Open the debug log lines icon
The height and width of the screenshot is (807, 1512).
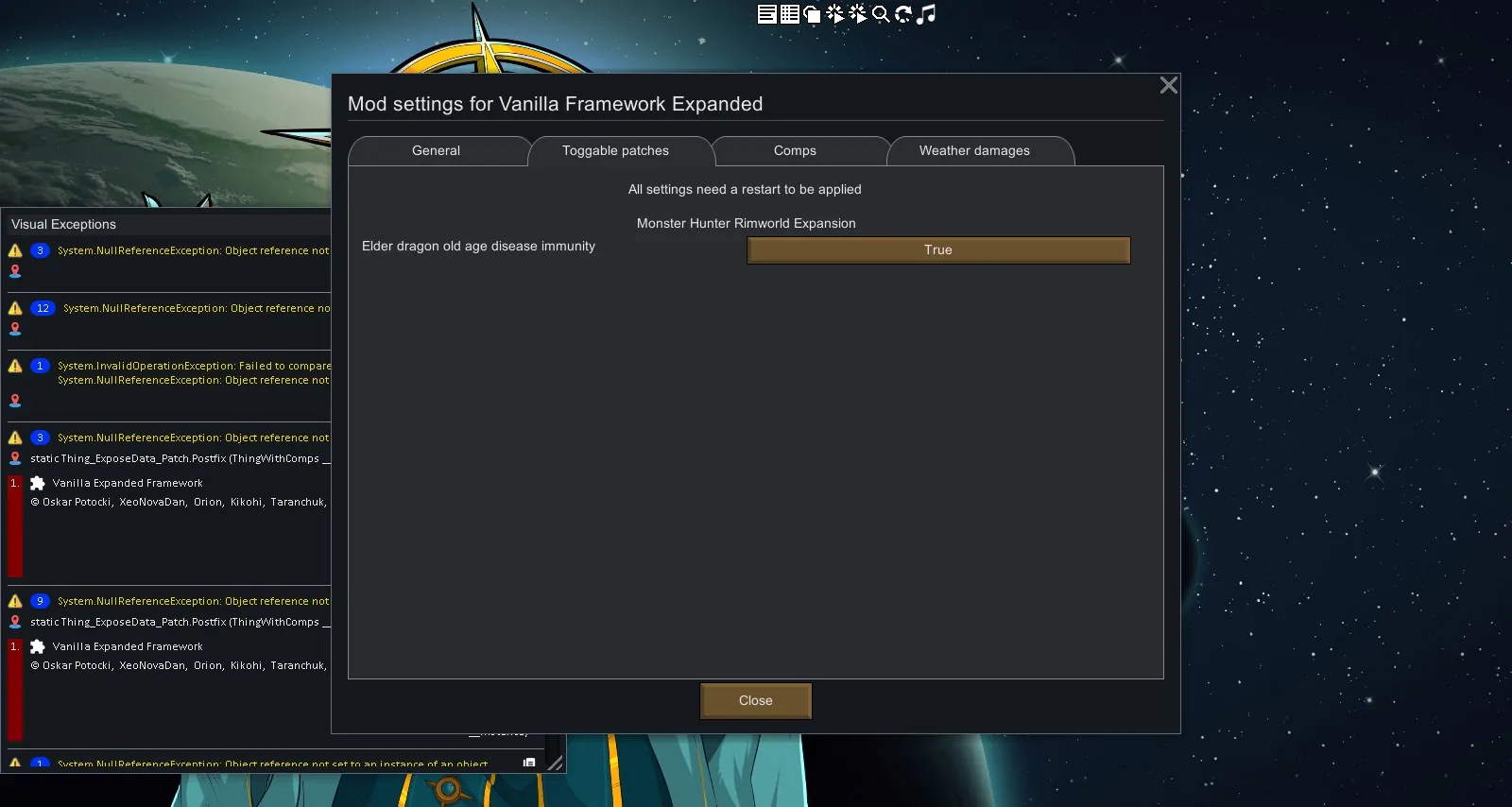(x=766, y=14)
